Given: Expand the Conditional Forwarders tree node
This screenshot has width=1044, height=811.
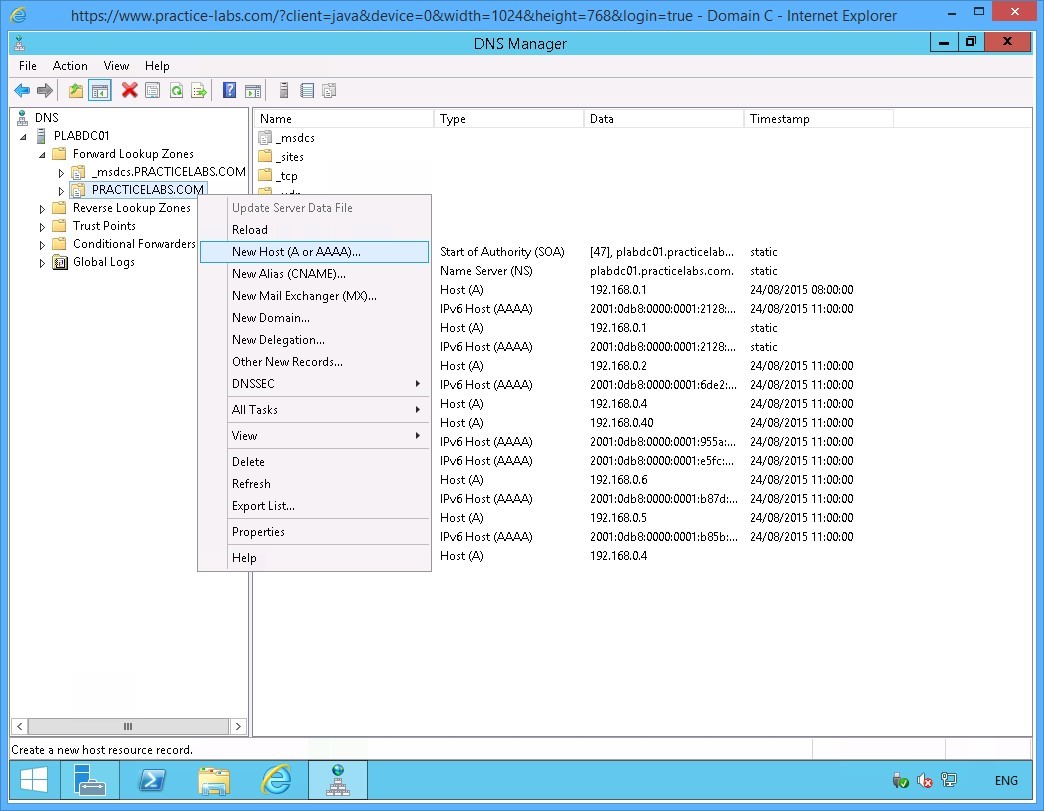Looking at the screenshot, I should click(42, 245).
